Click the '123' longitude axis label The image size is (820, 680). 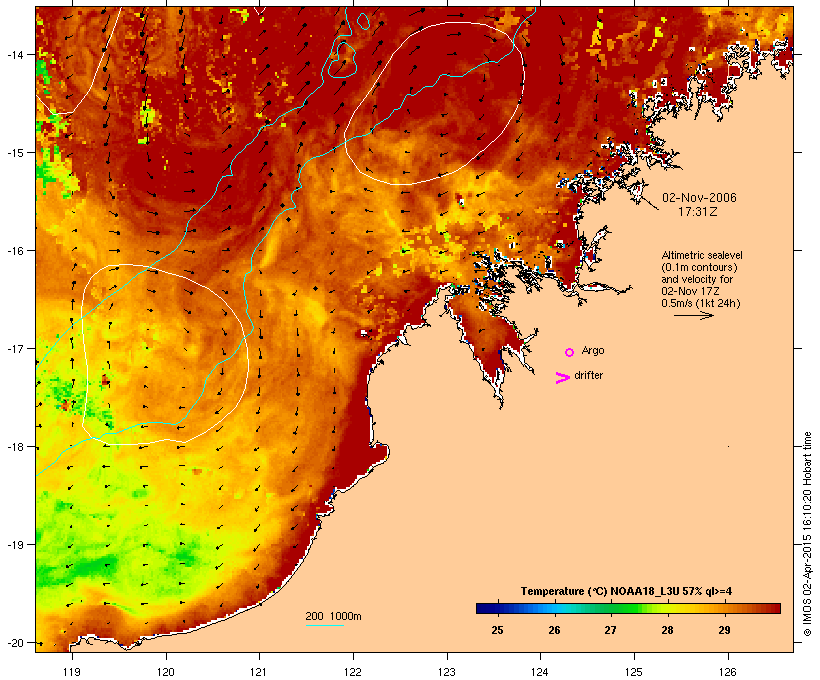[447, 672]
